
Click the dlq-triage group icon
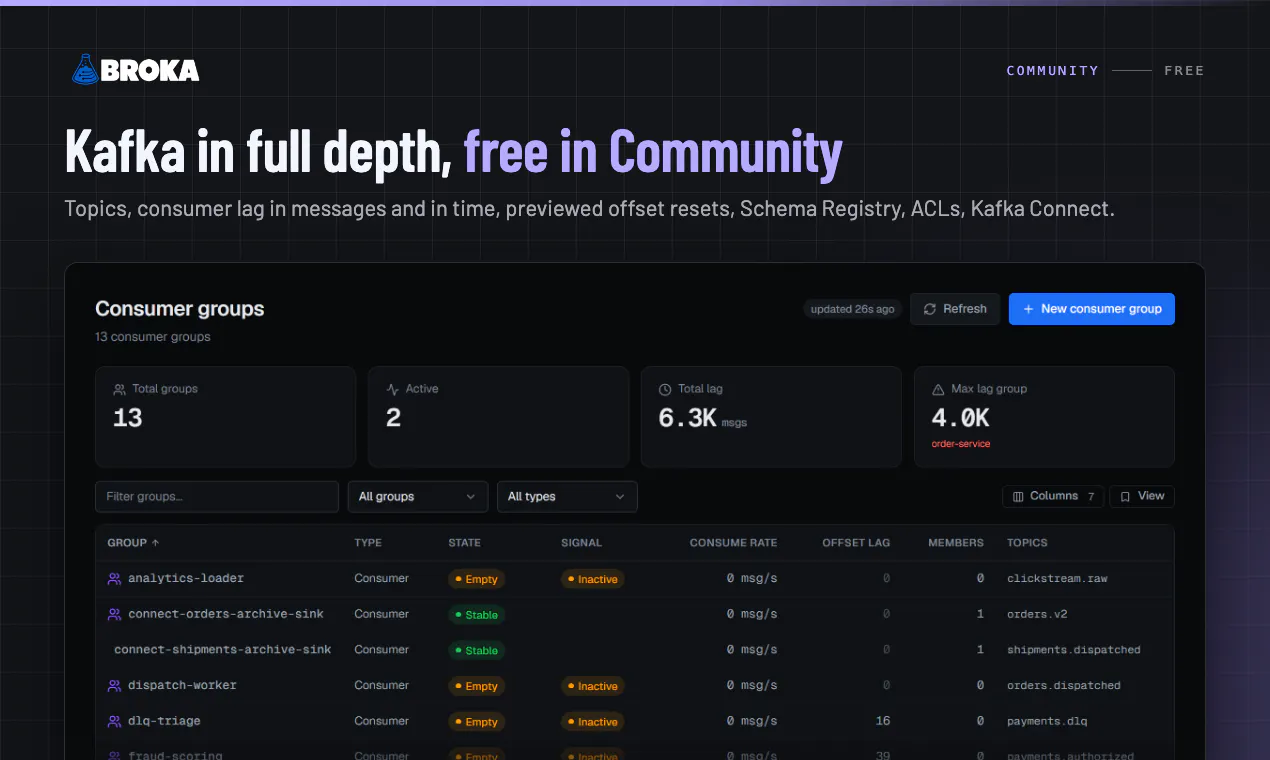114,721
